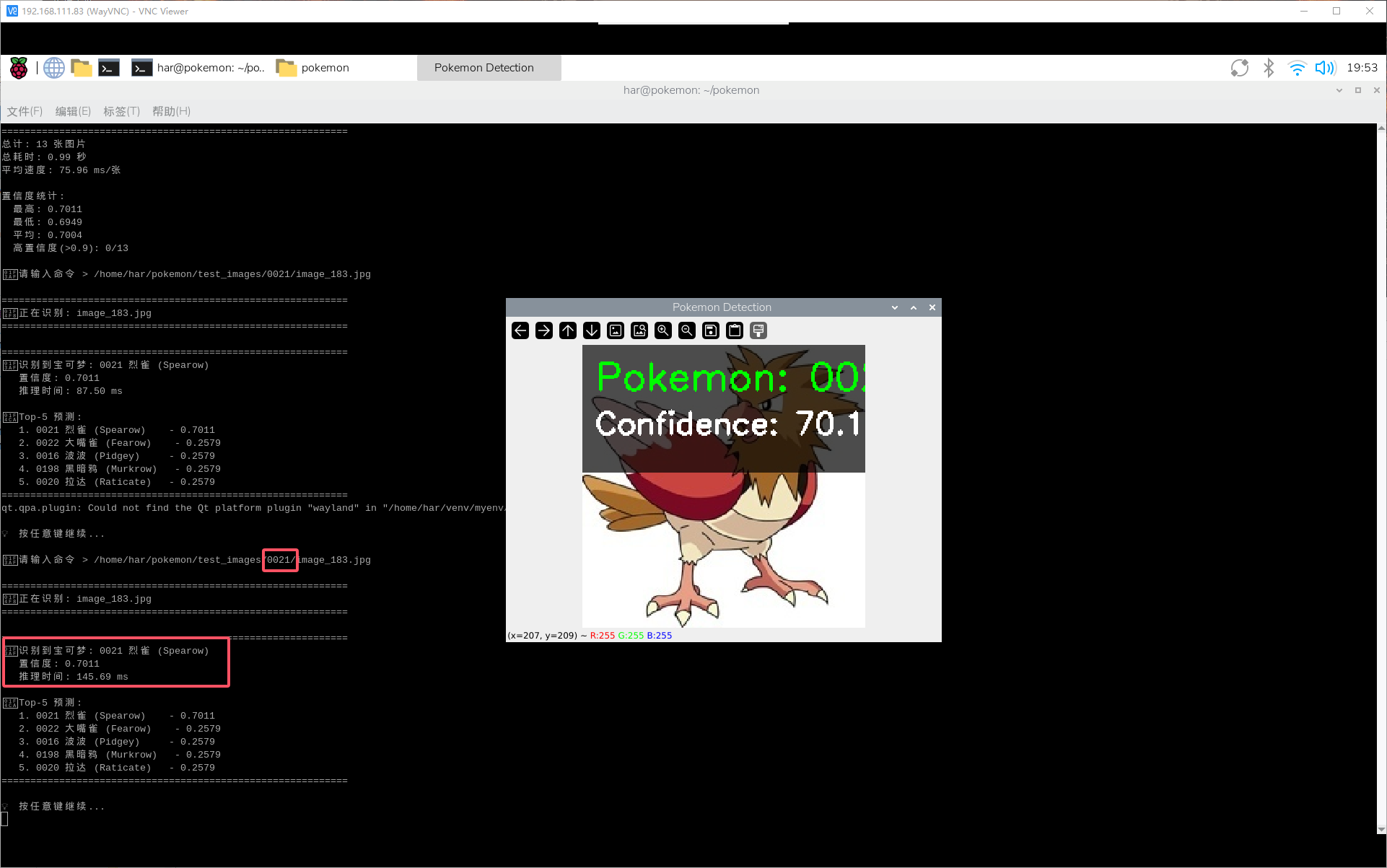Click the pan right arrow icon
Image resolution: width=1387 pixels, height=868 pixels.
click(x=544, y=330)
